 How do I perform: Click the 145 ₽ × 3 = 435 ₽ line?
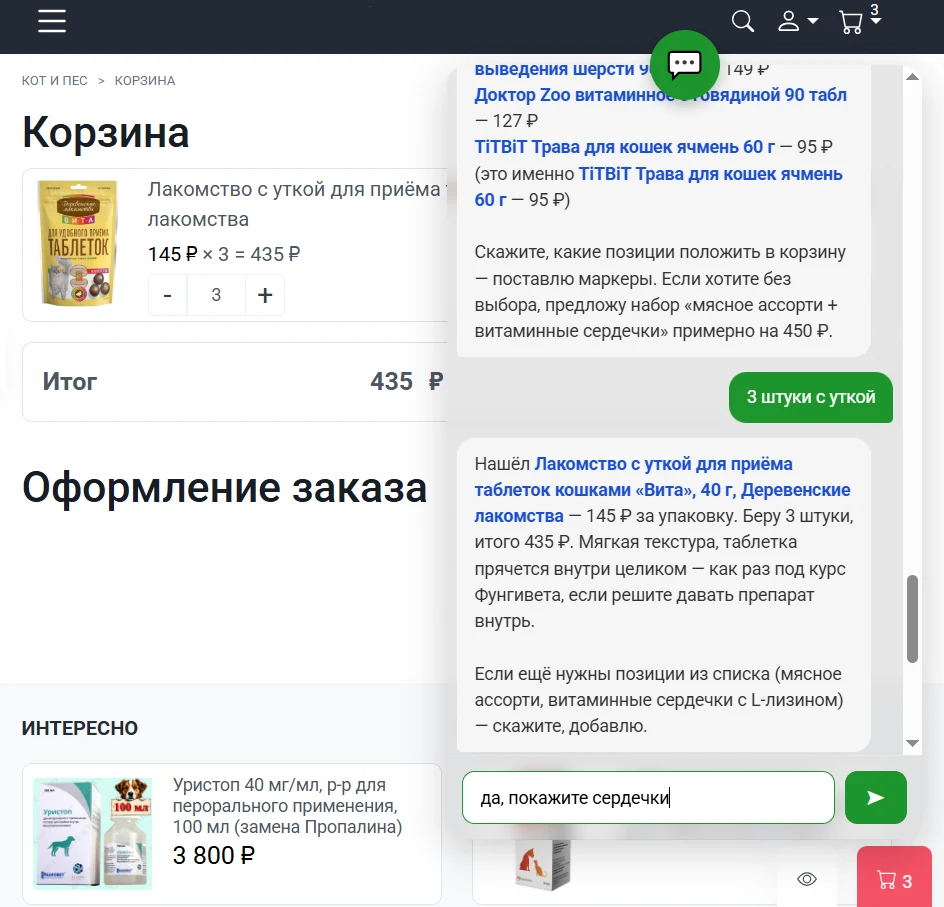224,254
